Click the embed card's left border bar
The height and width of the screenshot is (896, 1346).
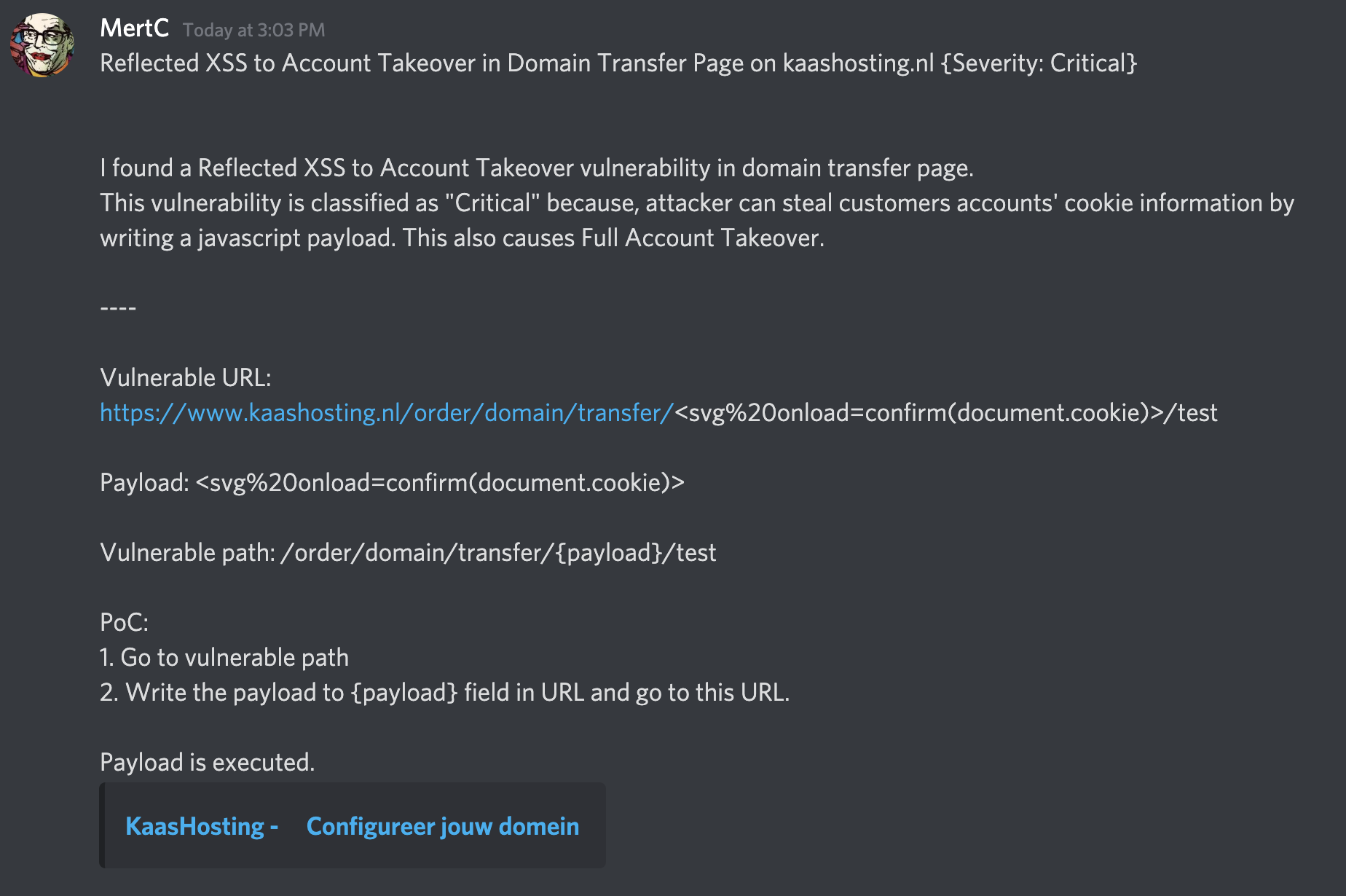pos(103,825)
